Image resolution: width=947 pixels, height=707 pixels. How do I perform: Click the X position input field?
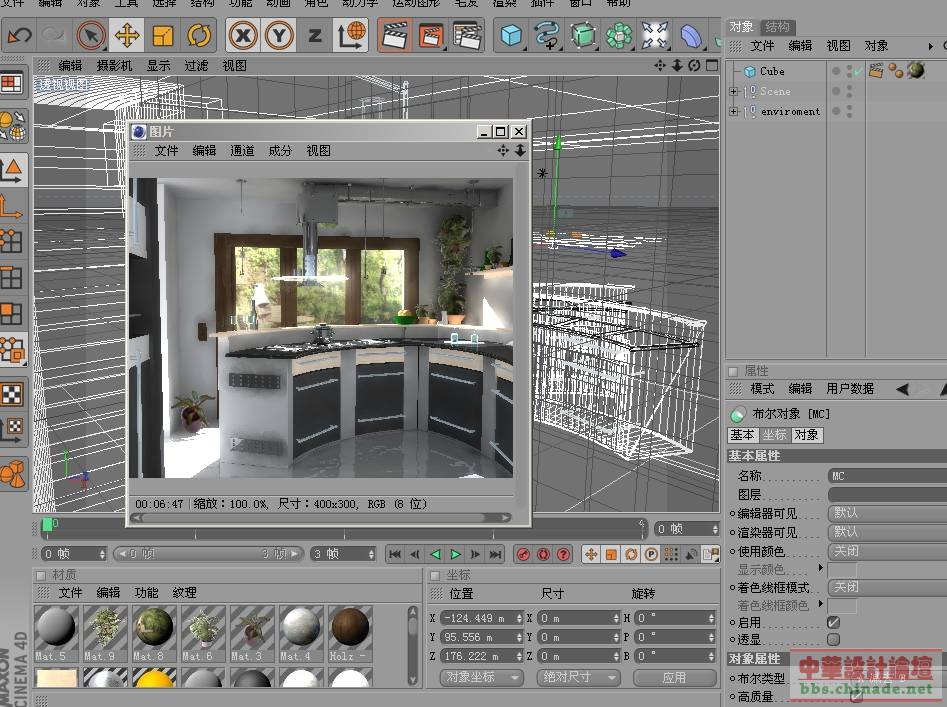tap(481, 618)
